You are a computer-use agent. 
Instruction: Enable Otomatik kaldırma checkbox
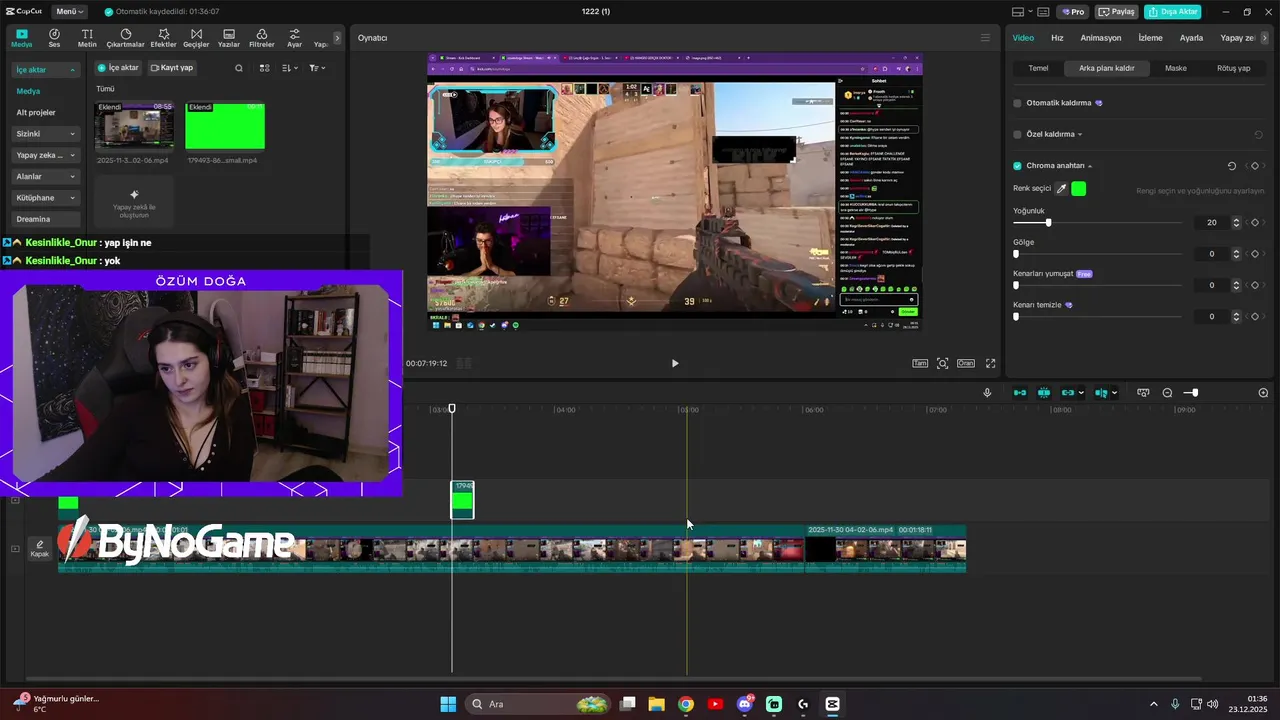pyautogui.click(x=1018, y=103)
